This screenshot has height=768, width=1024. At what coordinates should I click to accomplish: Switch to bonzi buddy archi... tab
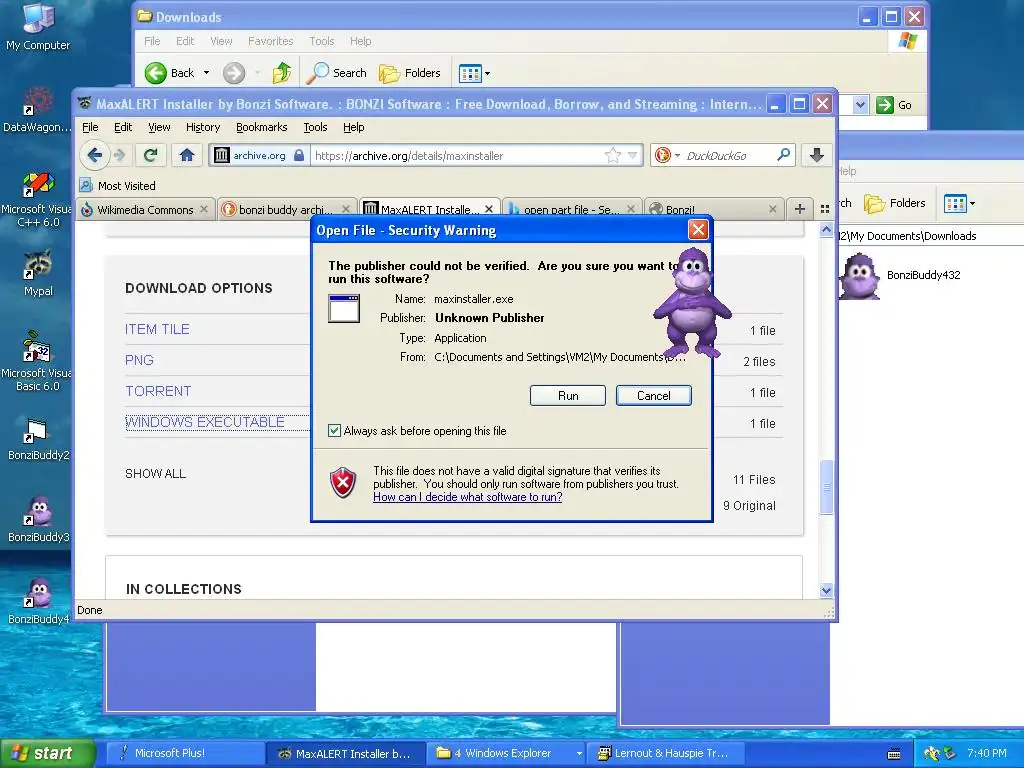(x=286, y=210)
